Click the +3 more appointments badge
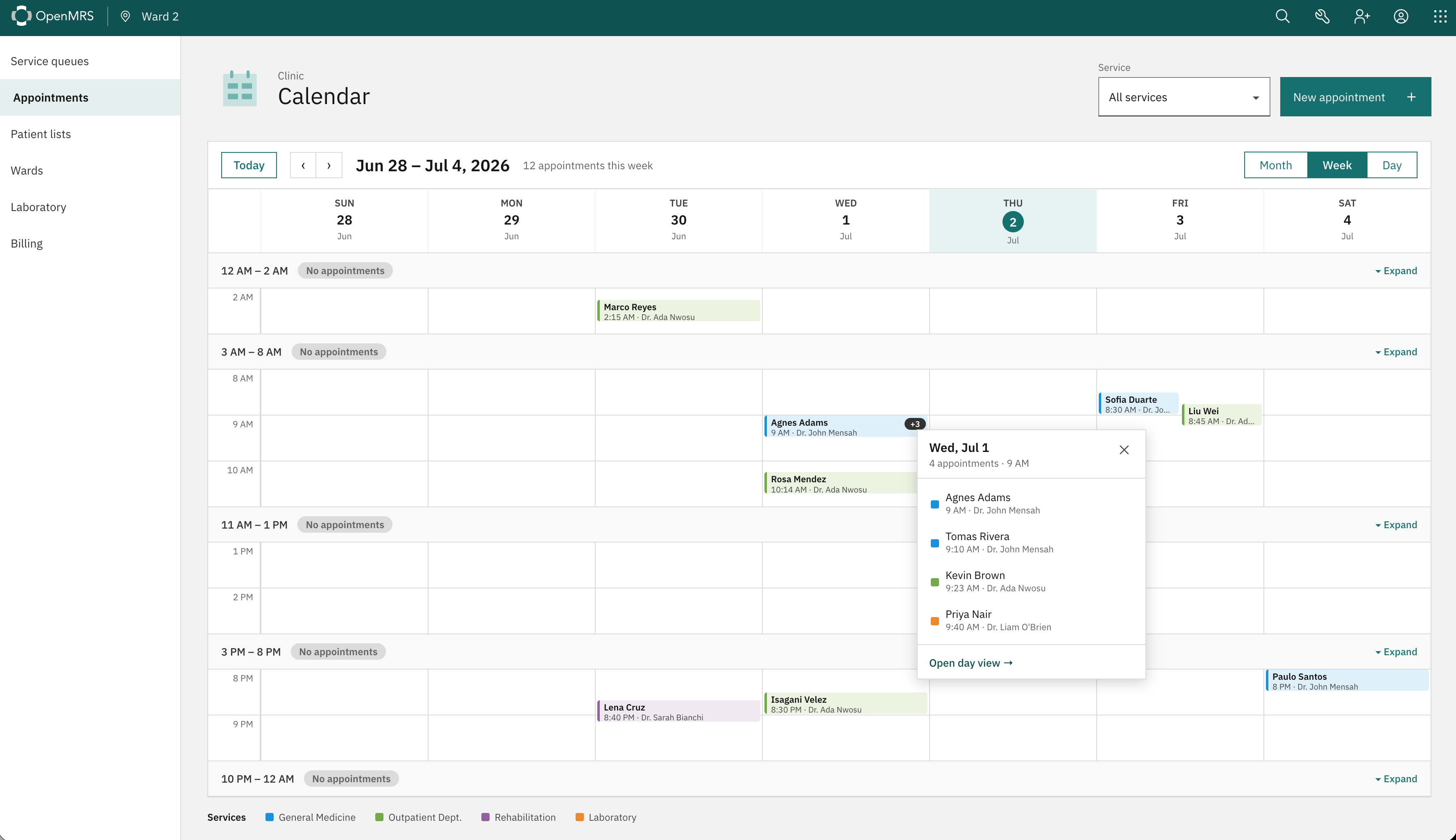The width and height of the screenshot is (1456, 840). pos(915,424)
